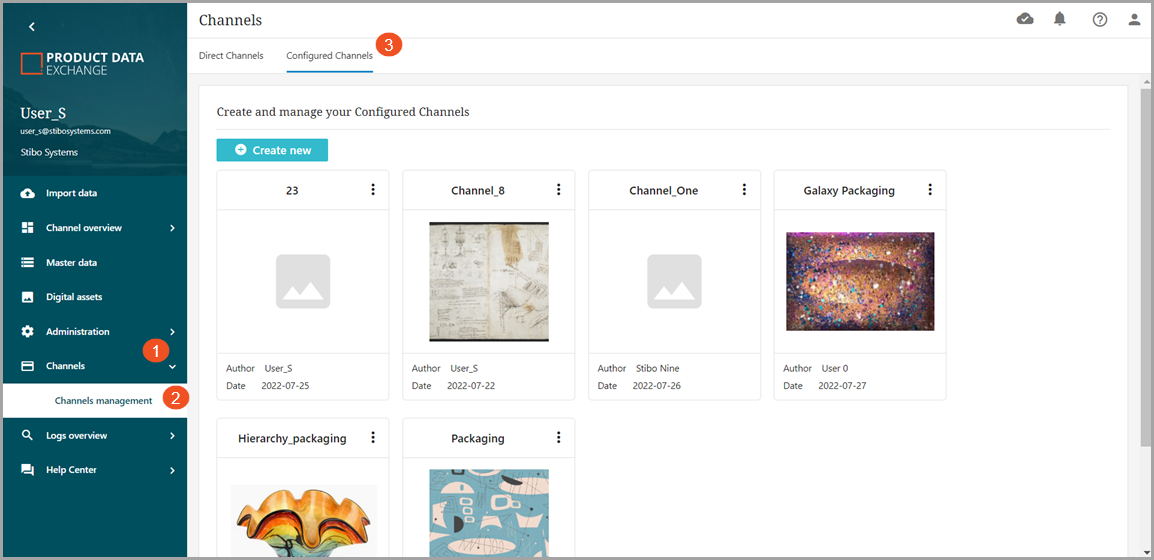This screenshot has width=1154, height=560.
Task: Collapse sidebar with the back arrow
Action: 32,27
